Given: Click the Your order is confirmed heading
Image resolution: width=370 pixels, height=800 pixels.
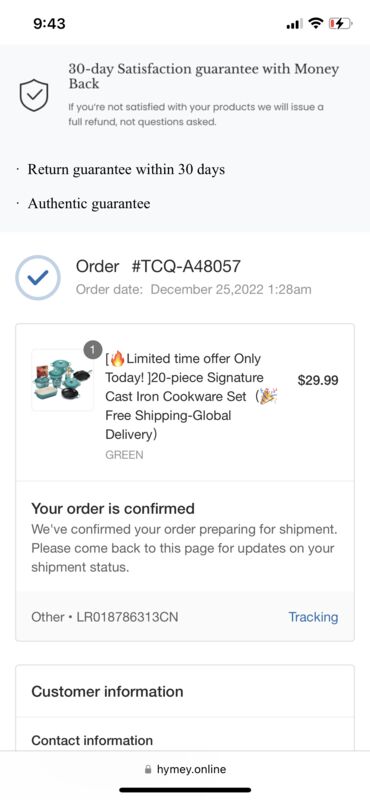Looking at the screenshot, I should click(x=113, y=508).
